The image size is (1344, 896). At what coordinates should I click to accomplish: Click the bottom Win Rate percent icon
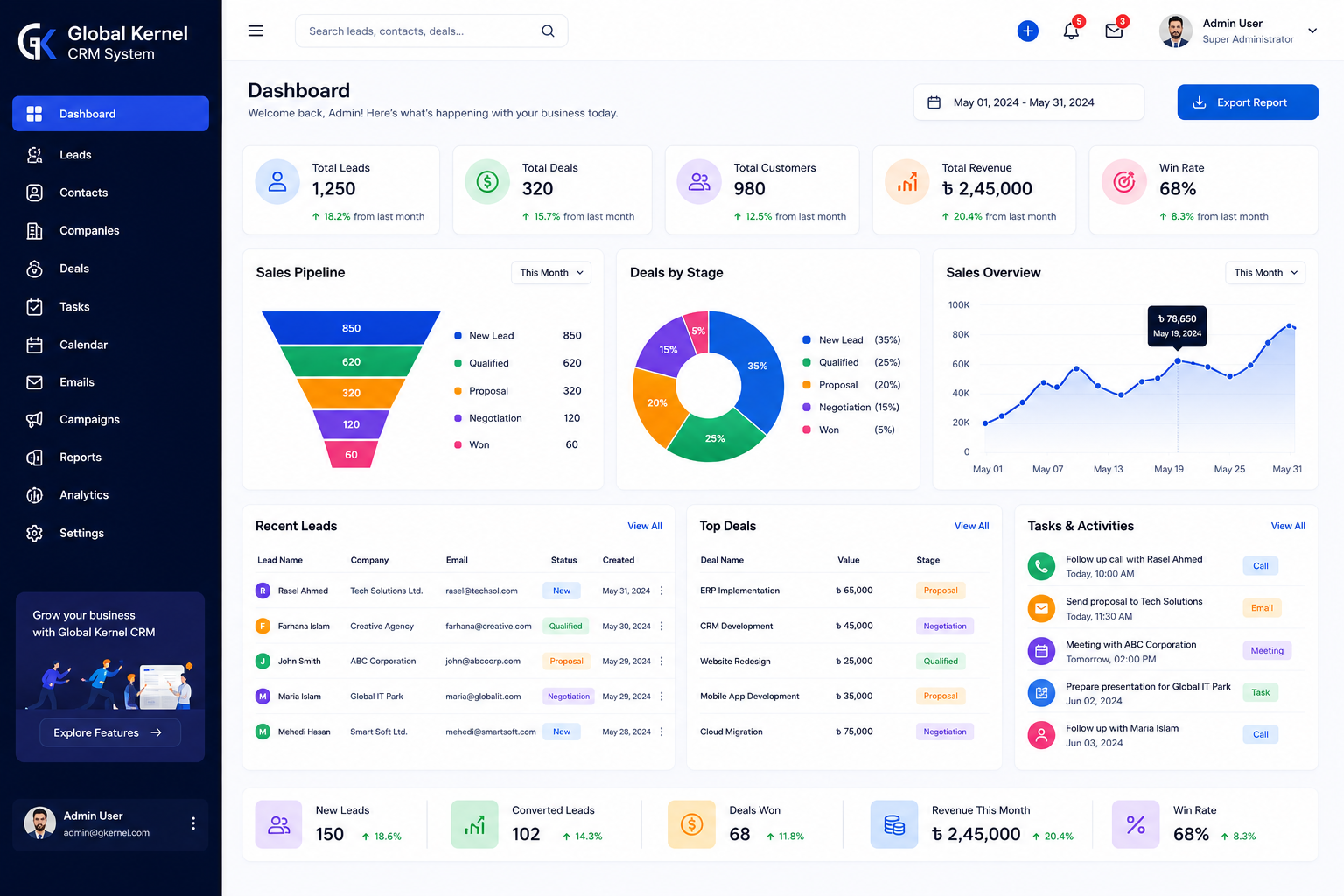click(1136, 824)
